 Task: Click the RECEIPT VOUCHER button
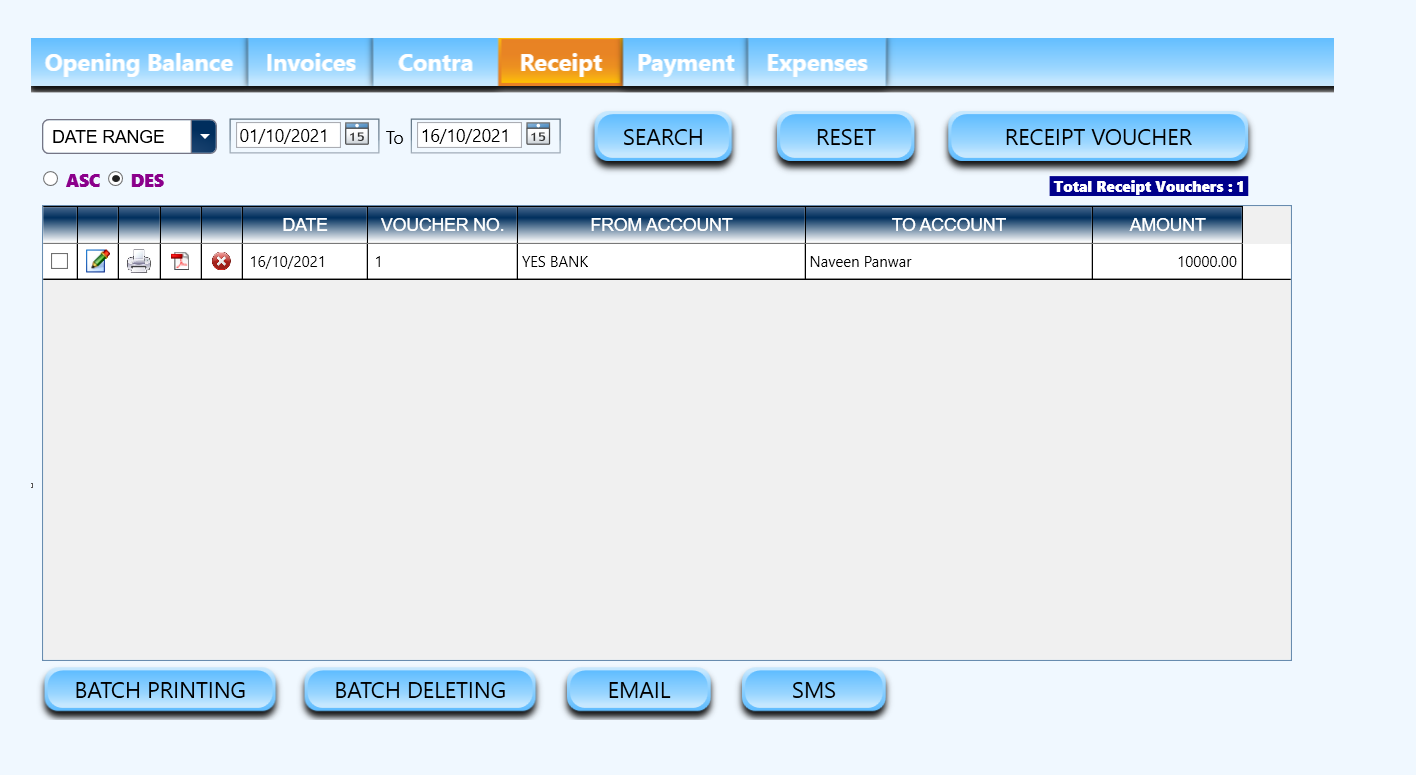pyautogui.click(x=1098, y=137)
